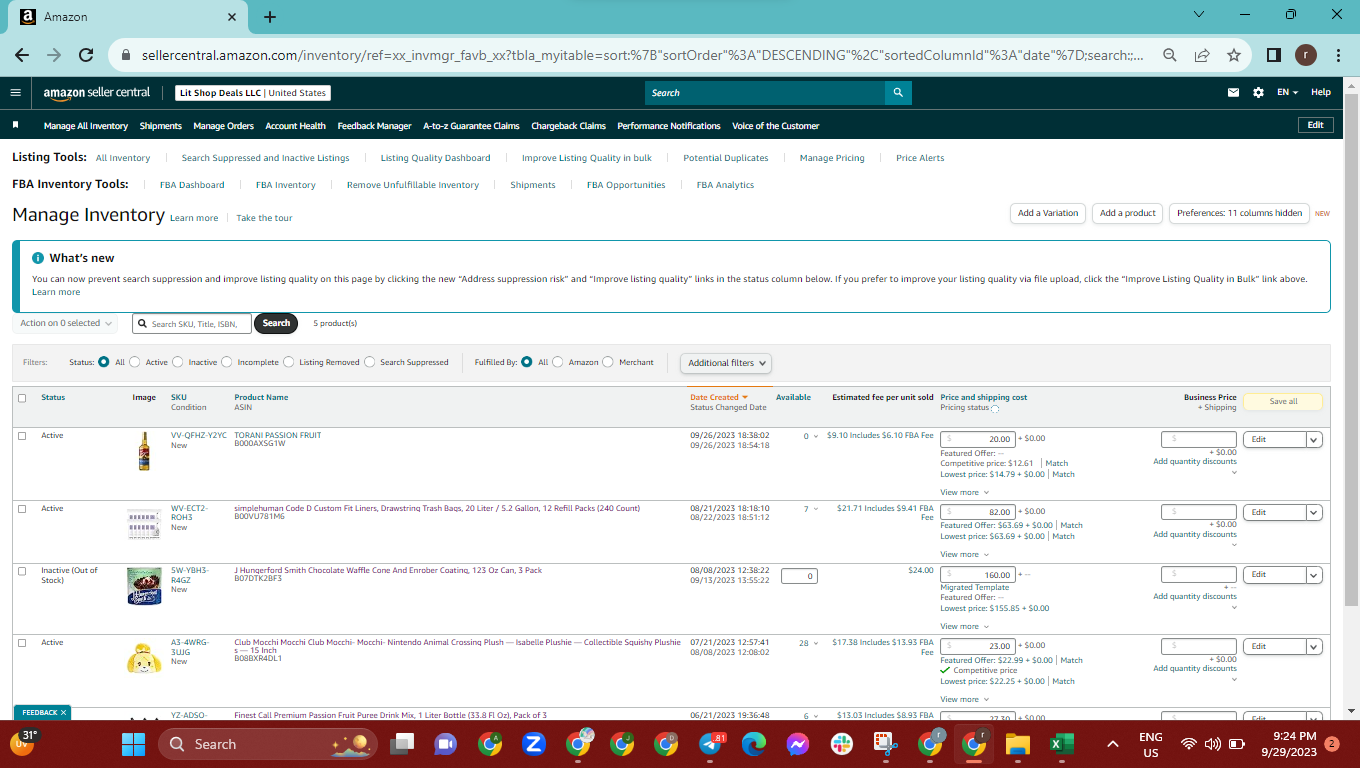Click the Save all button
Screen dimensions: 1360x768
coord(1283,401)
